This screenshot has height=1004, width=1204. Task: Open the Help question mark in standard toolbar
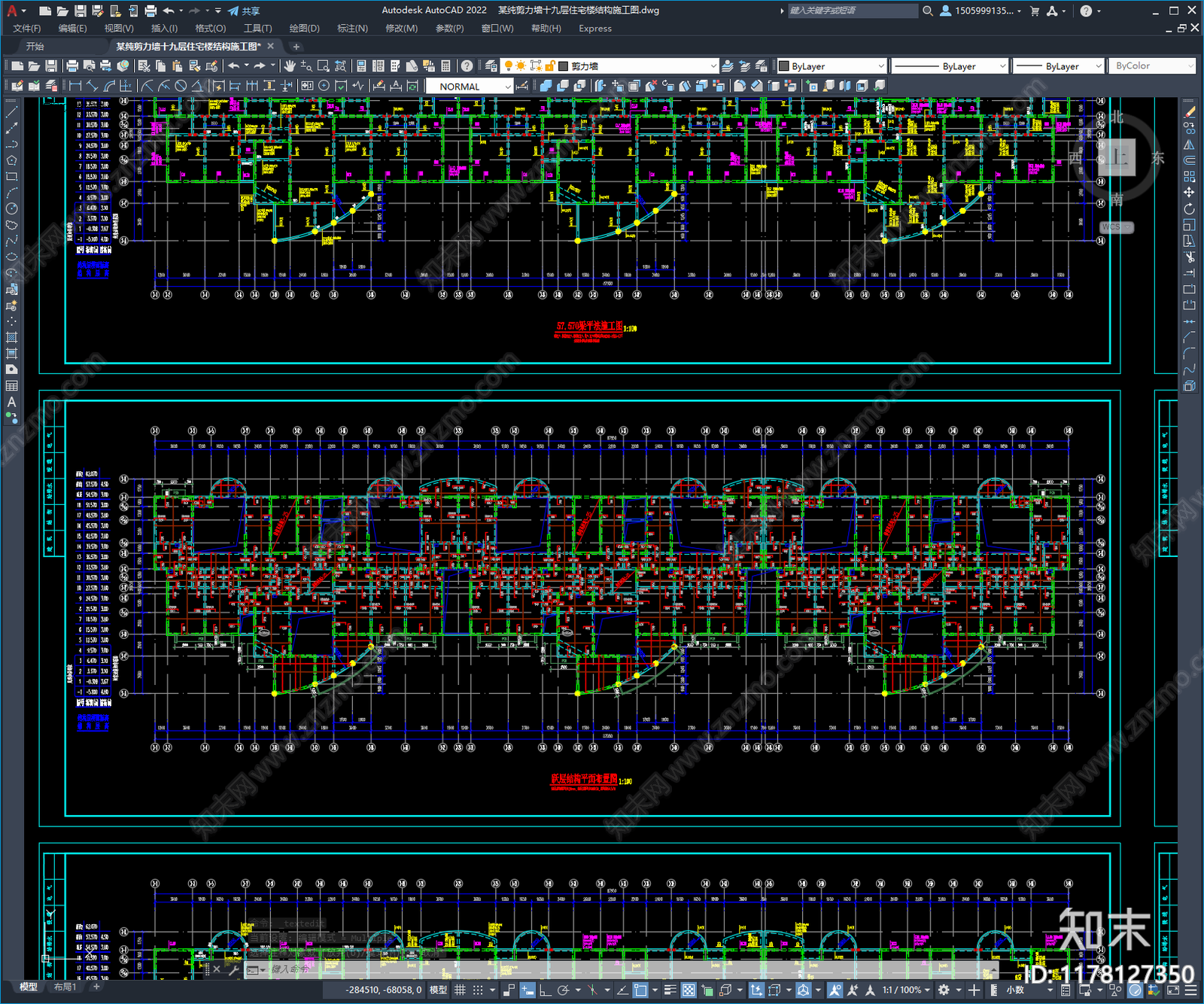click(x=467, y=66)
